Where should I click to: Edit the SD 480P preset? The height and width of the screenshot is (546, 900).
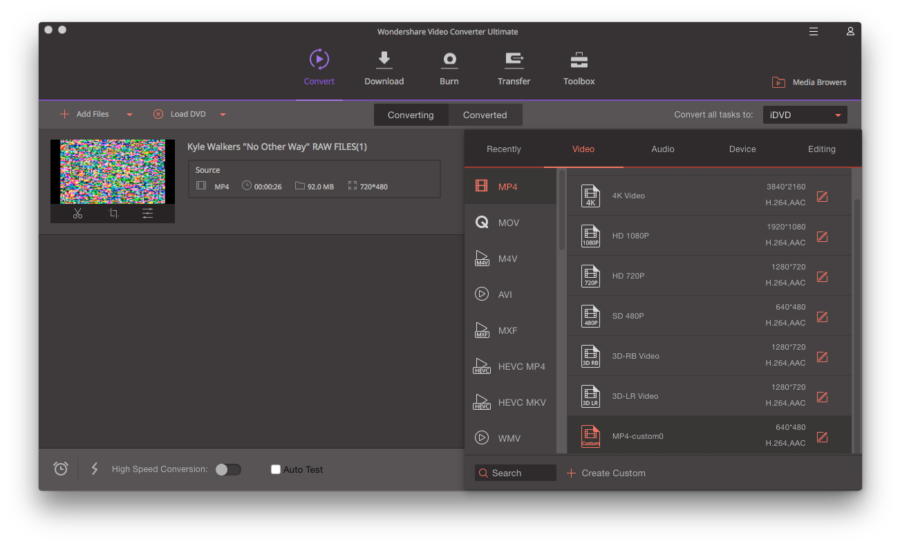pyautogui.click(x=822, y=317)
